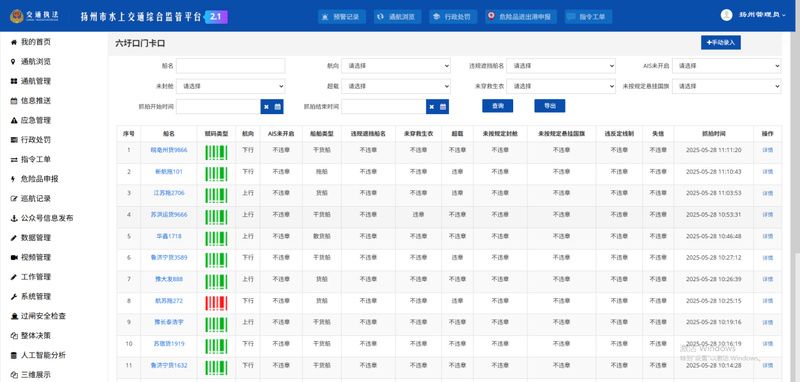This screenshot has height=382, width=800.
Task: Click the calendar icon beside 信息推送
Action: (14, 101)
